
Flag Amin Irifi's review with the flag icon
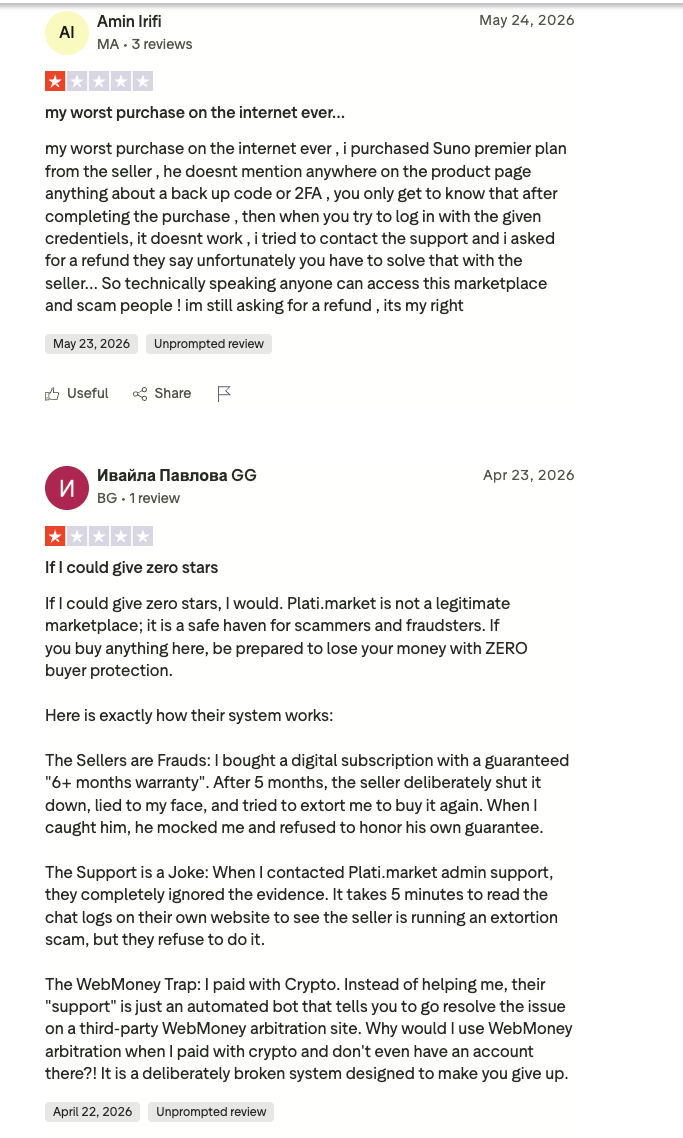tap(224, 393)
